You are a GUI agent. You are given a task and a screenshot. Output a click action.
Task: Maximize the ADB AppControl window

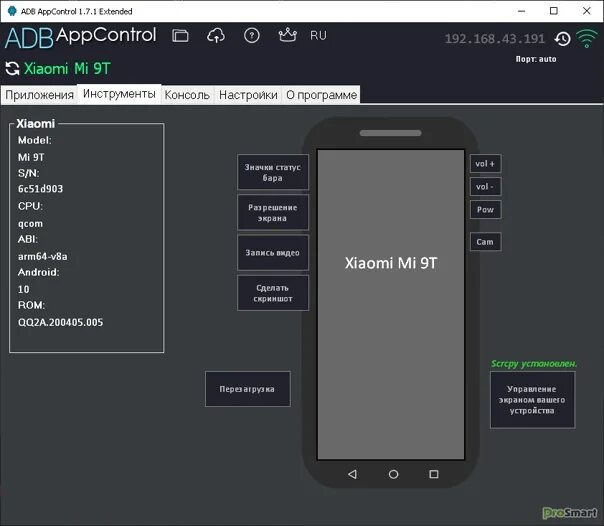click(554, 11)
